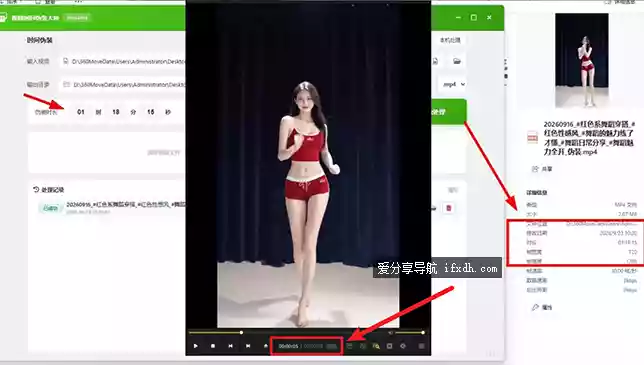Screen dimensions: 644x365
Task: Click the output directory path field
Action: [x=122, y=84]
